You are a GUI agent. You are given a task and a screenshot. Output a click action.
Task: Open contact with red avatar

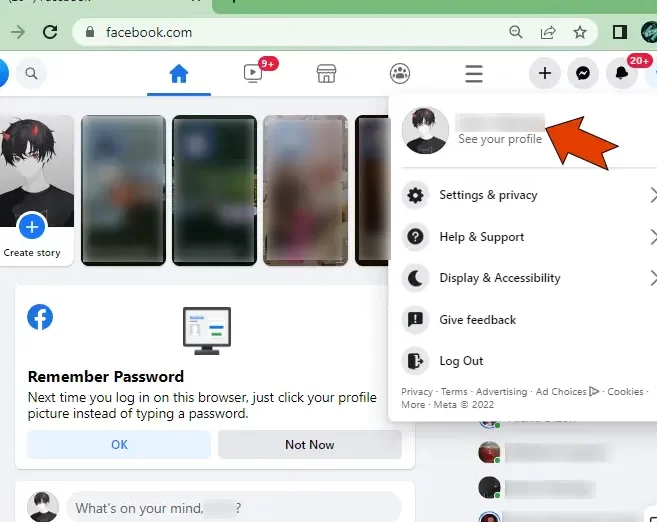(x=489, y=452)
